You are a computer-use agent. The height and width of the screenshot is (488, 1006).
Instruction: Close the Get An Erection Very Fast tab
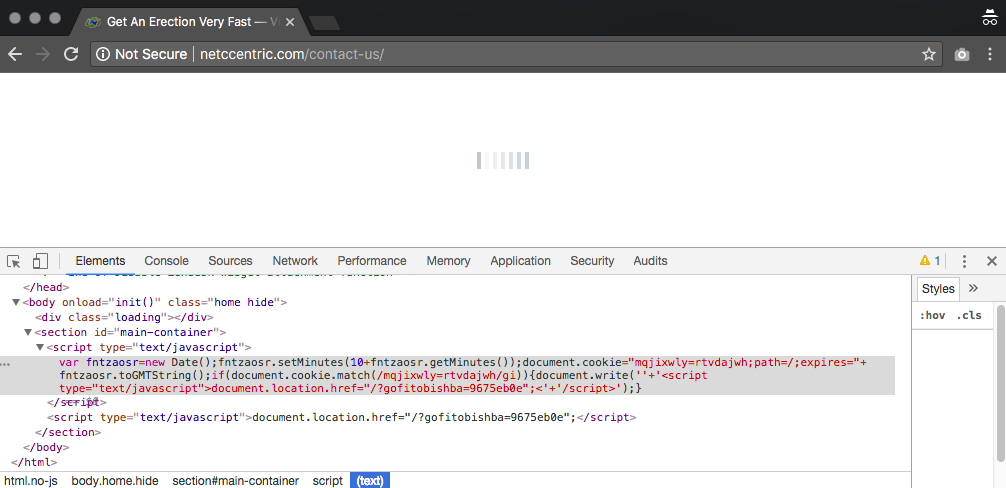click(x=290, y=22)
